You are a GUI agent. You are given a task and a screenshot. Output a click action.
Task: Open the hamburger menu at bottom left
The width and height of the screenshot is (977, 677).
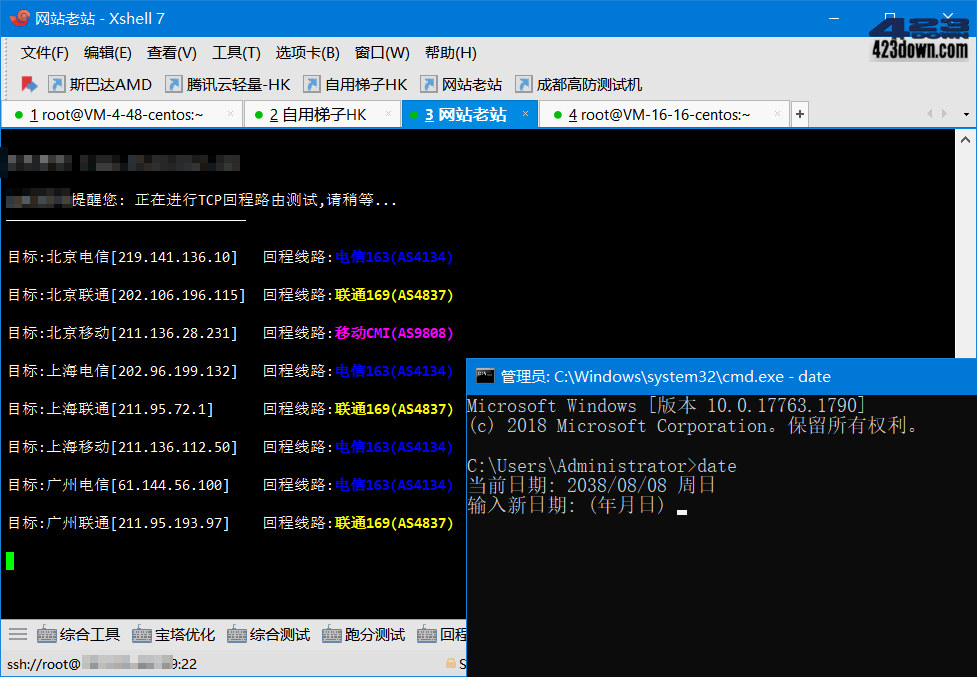click(17, 633)
